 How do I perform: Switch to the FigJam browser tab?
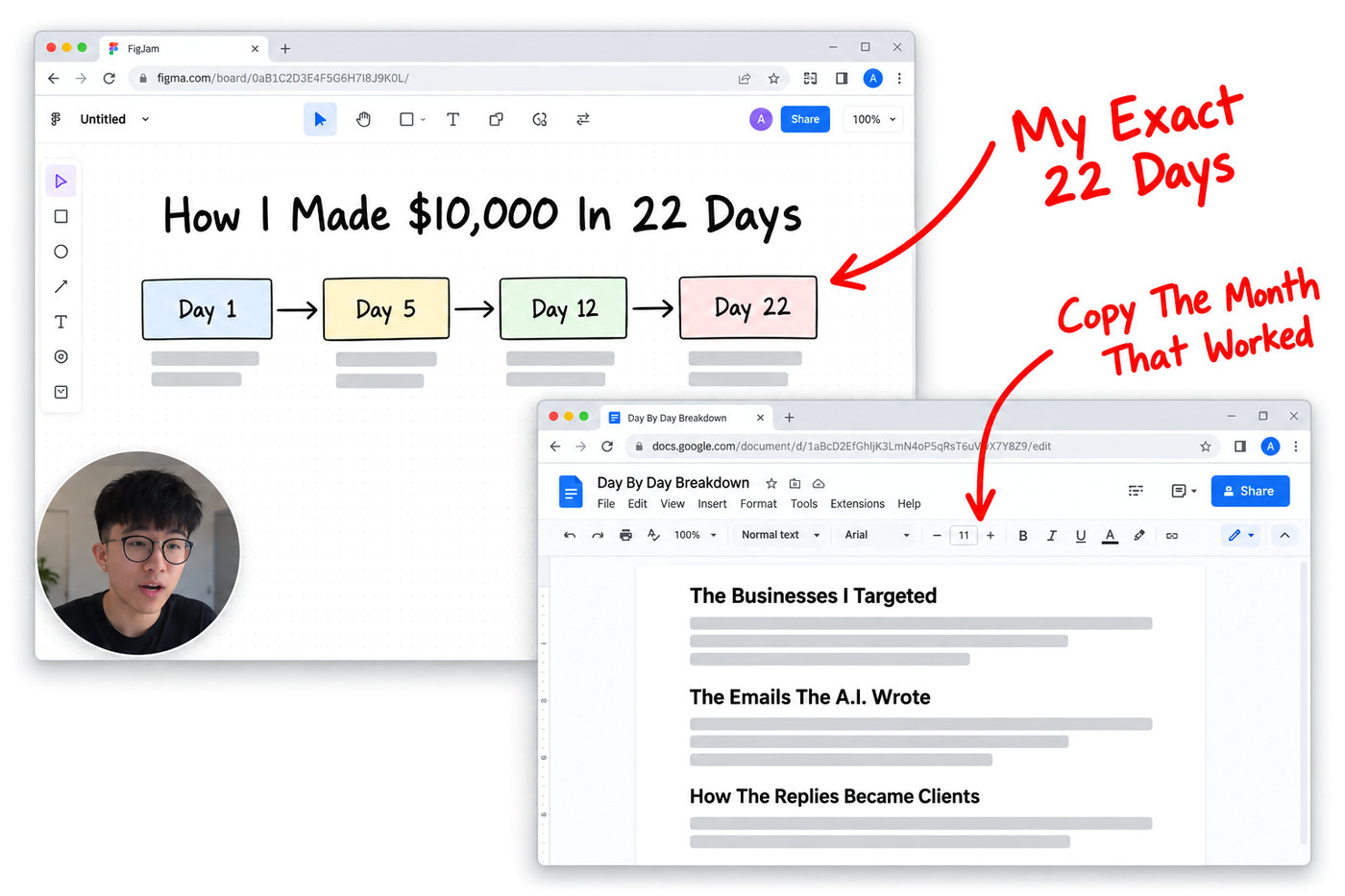click(x=183, y=48)
